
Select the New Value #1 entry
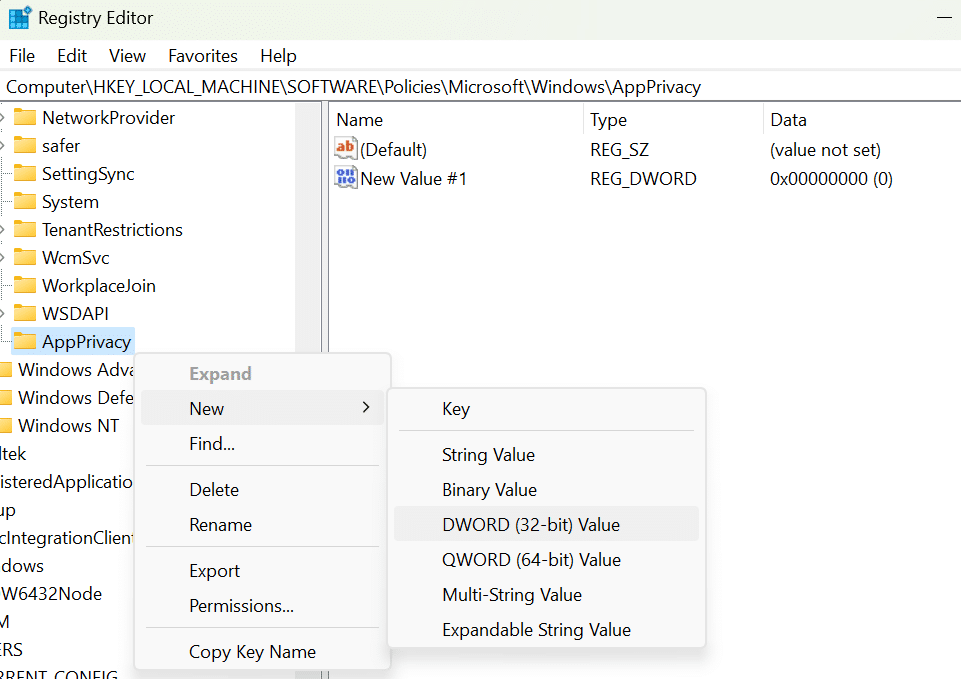(x=413, y=178)
